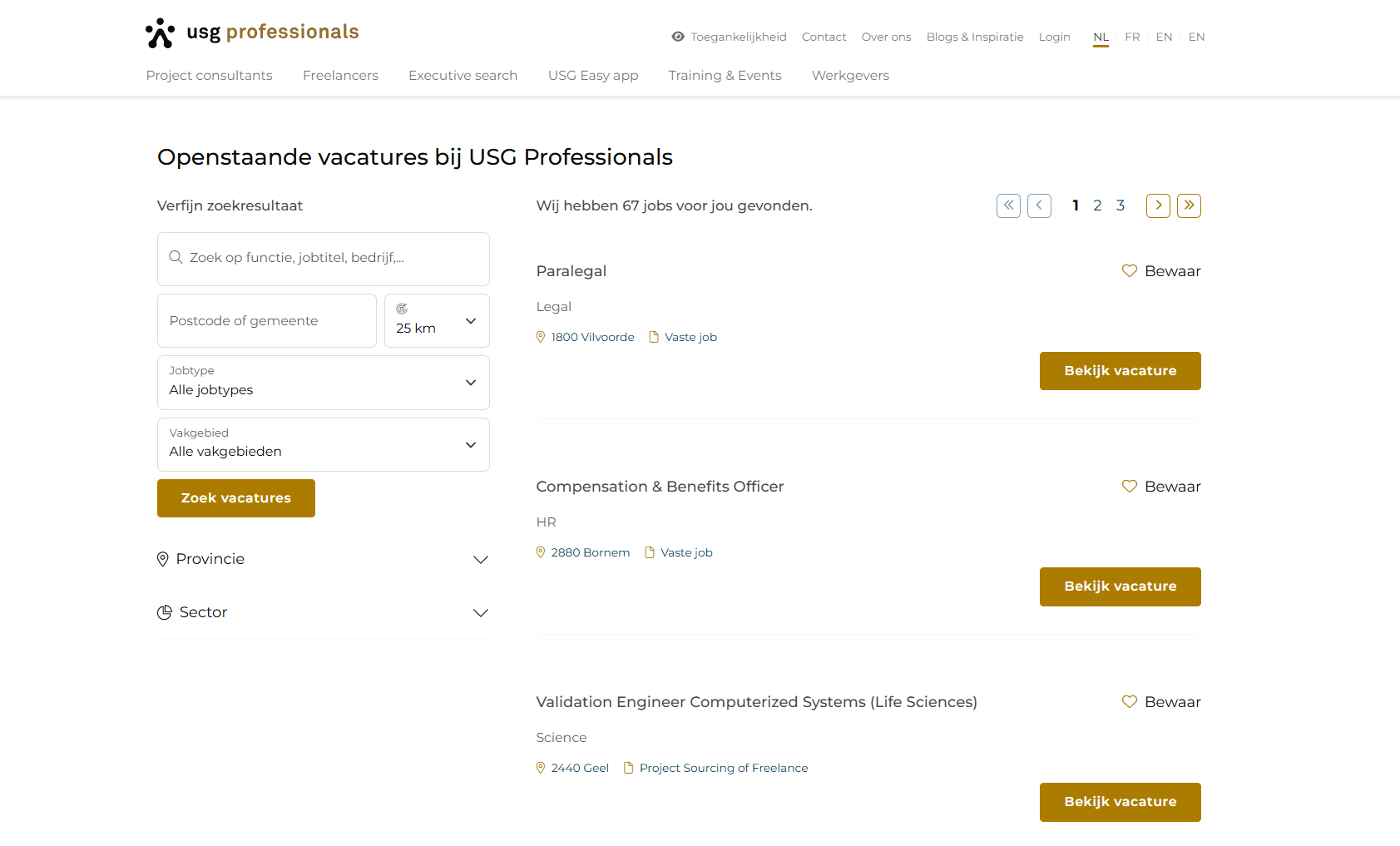The width and height of the screenshot is (1400, 846).
Task: Click the Postcode of gemeente input field
Action: [x=266, y=320]
